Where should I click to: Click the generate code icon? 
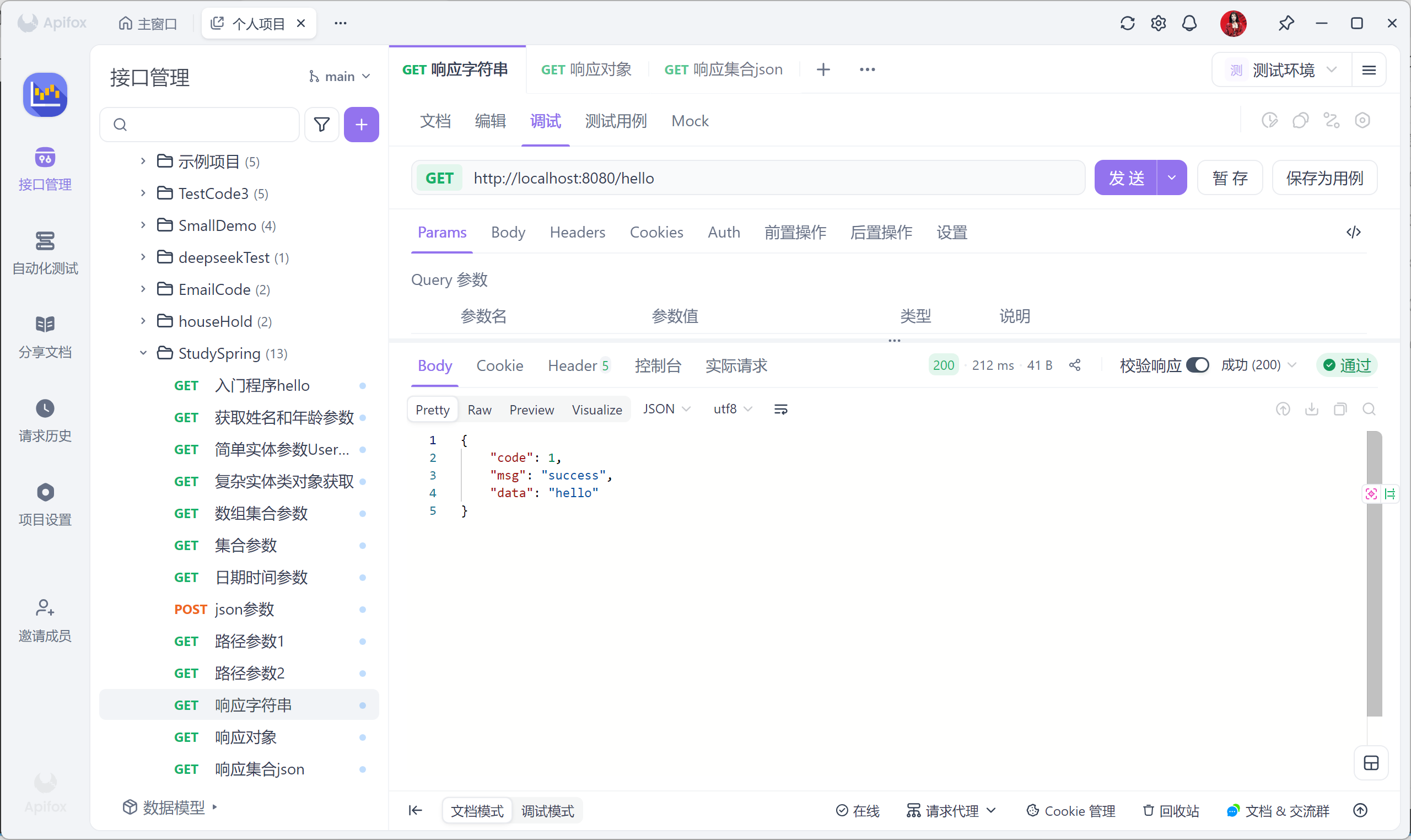click(x=1353, y=232)
